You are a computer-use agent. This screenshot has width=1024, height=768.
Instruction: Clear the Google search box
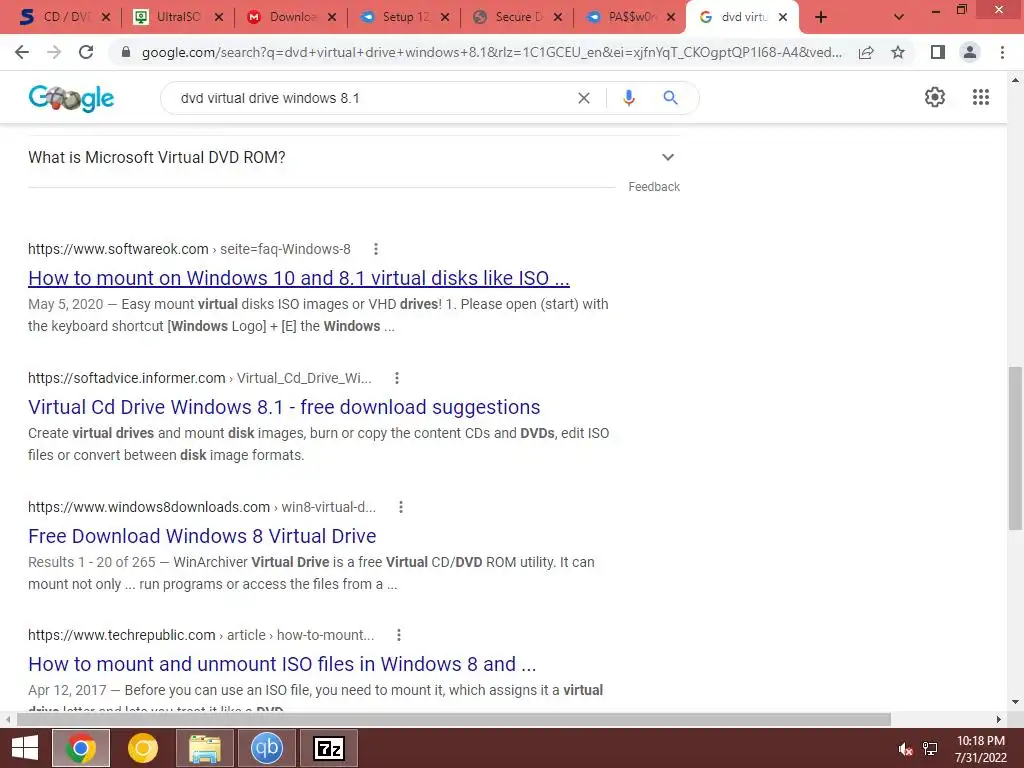point(584,98)
